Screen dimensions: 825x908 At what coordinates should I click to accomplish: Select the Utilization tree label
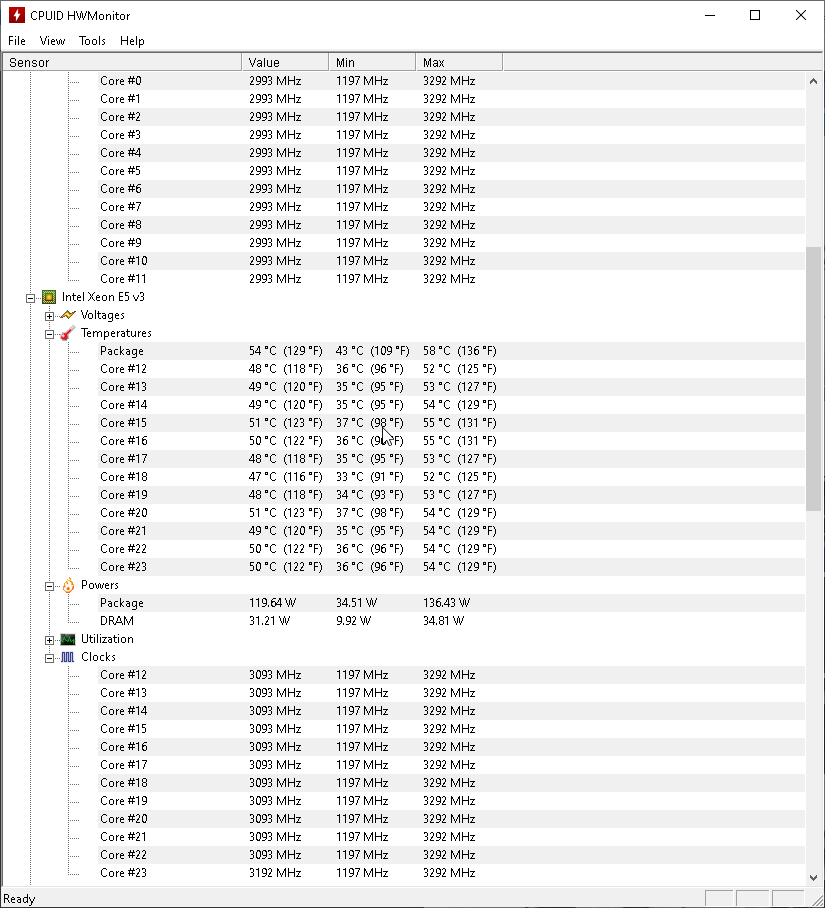coord(107,639)
